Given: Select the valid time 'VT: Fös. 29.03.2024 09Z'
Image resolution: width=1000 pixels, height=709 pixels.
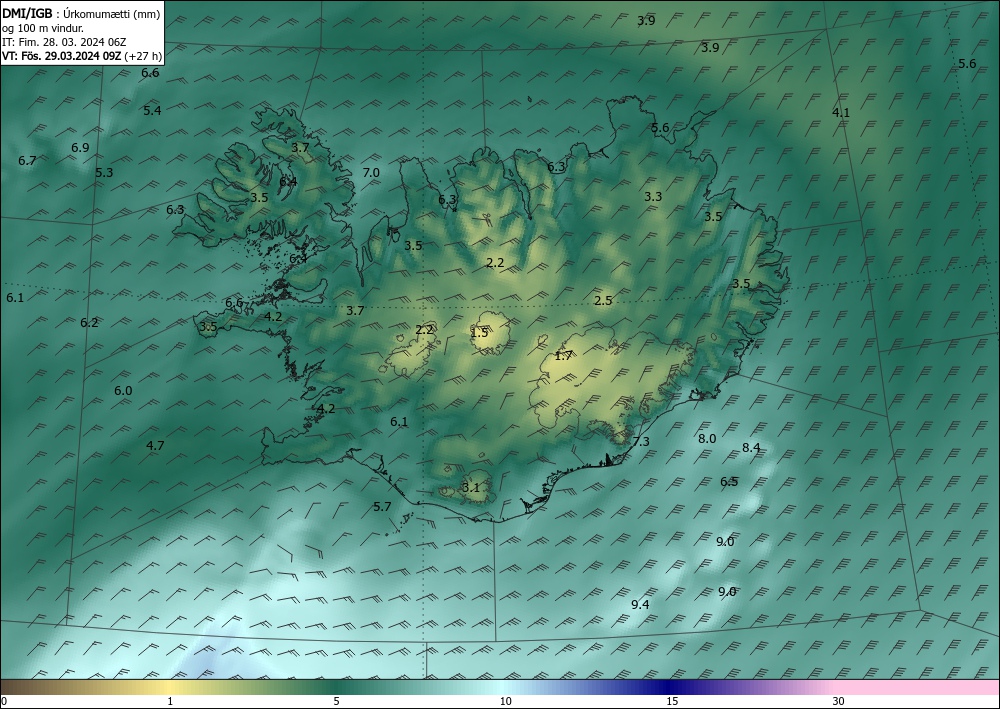Looking at the screenshot, I should click(61, 56).
